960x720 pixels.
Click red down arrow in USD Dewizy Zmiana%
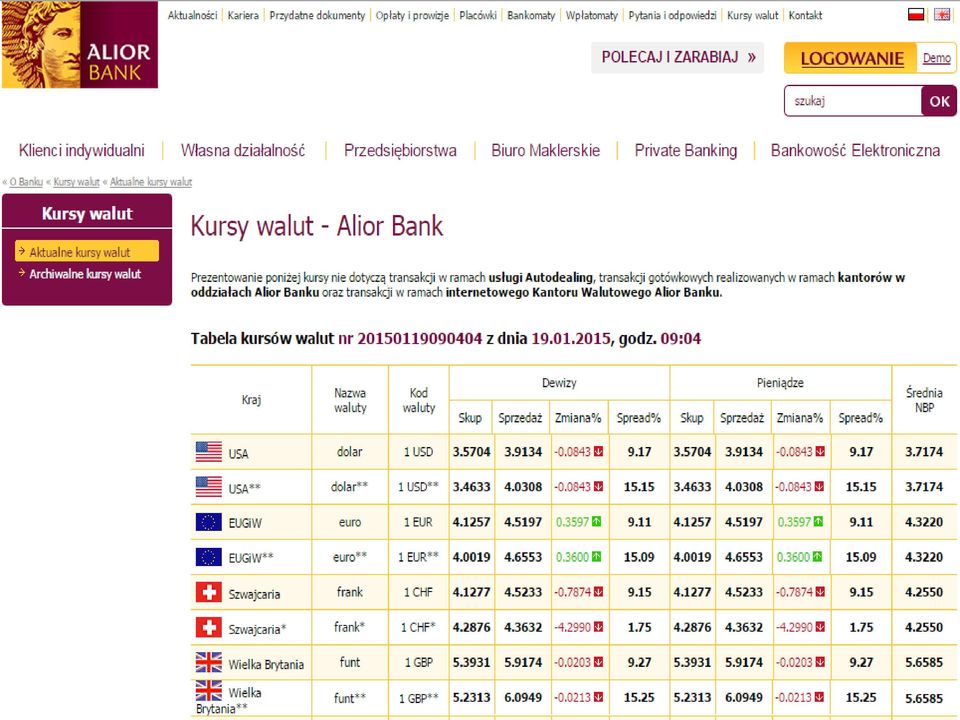tap(598, 452)
